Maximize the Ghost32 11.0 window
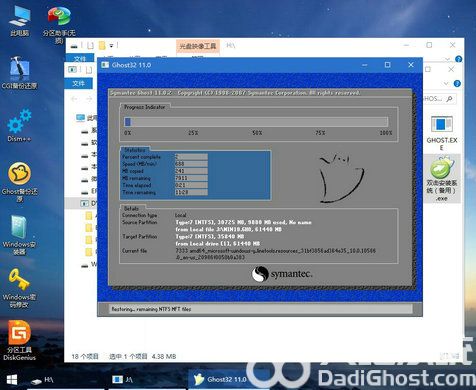The width and height of the screenshot is (476, 390). 388,65
